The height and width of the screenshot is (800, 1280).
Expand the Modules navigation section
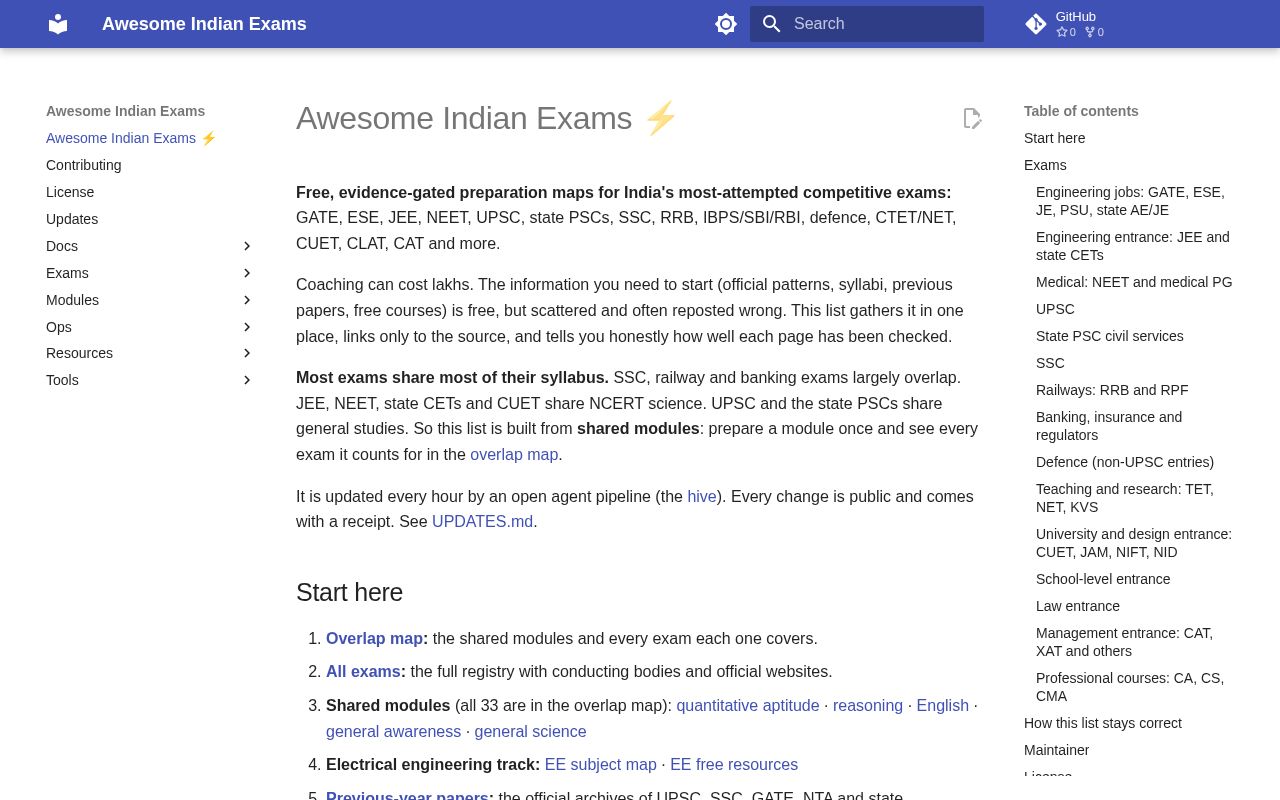coord(150,300)
